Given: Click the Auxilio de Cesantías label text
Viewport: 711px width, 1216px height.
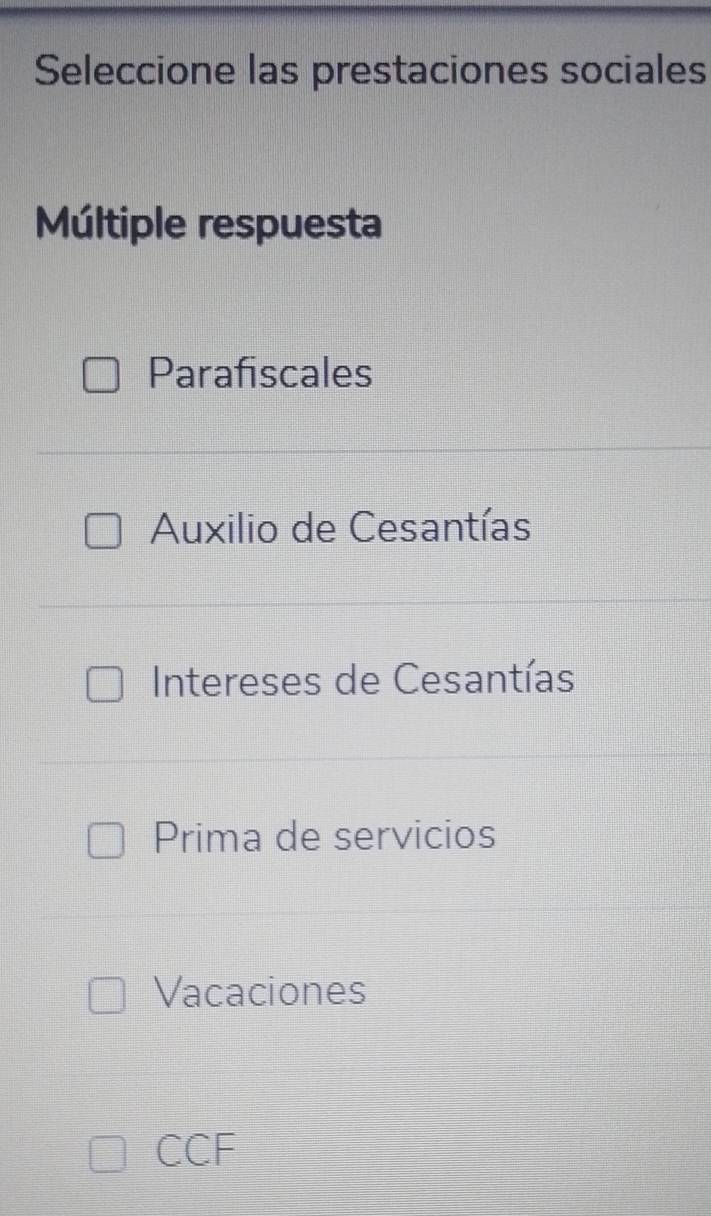Looking at the screenshot, I should [x=340, y=528].
